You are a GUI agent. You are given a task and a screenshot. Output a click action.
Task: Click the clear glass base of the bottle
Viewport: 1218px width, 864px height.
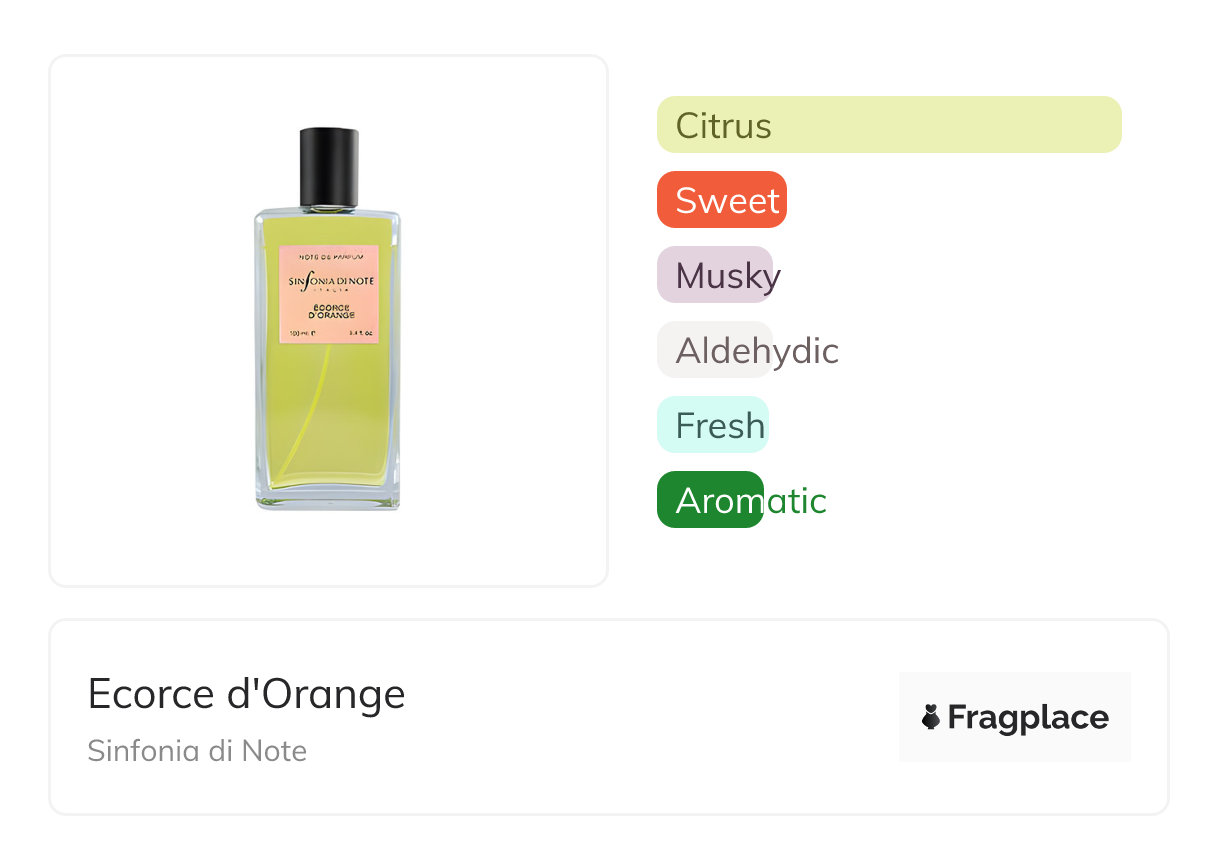329,500
